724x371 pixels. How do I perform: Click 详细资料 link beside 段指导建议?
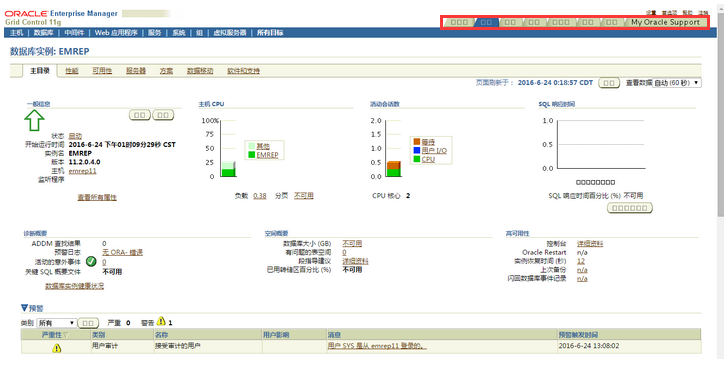[355, 261]
